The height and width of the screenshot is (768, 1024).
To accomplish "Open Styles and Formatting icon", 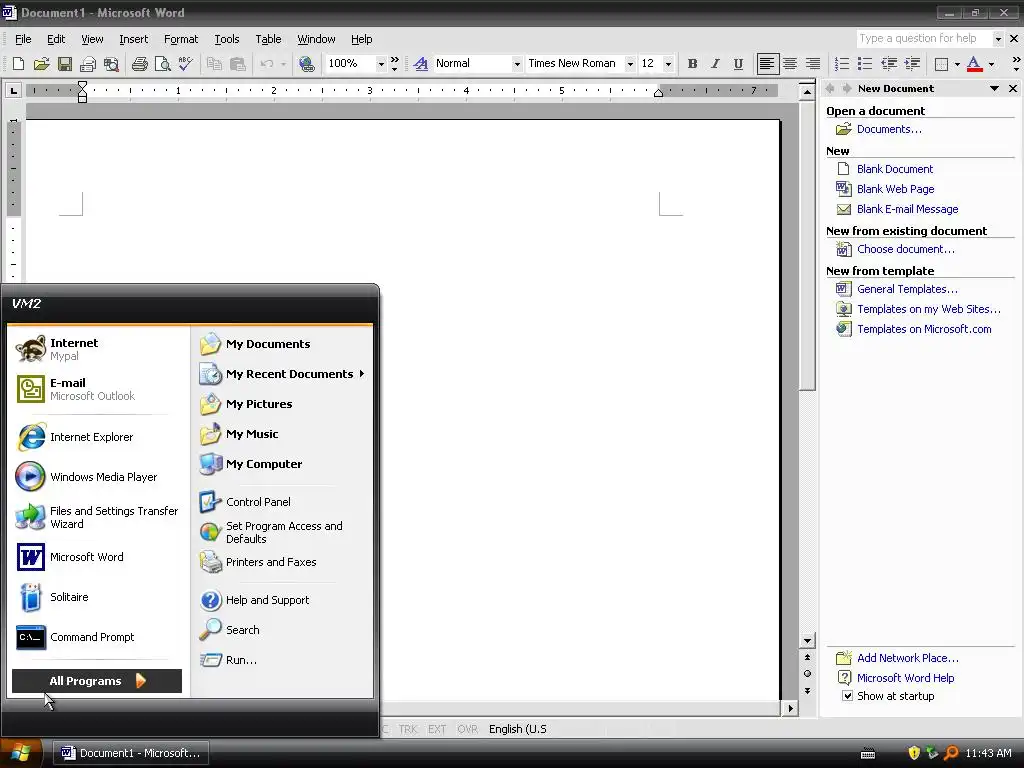I will tap(421, 63).
